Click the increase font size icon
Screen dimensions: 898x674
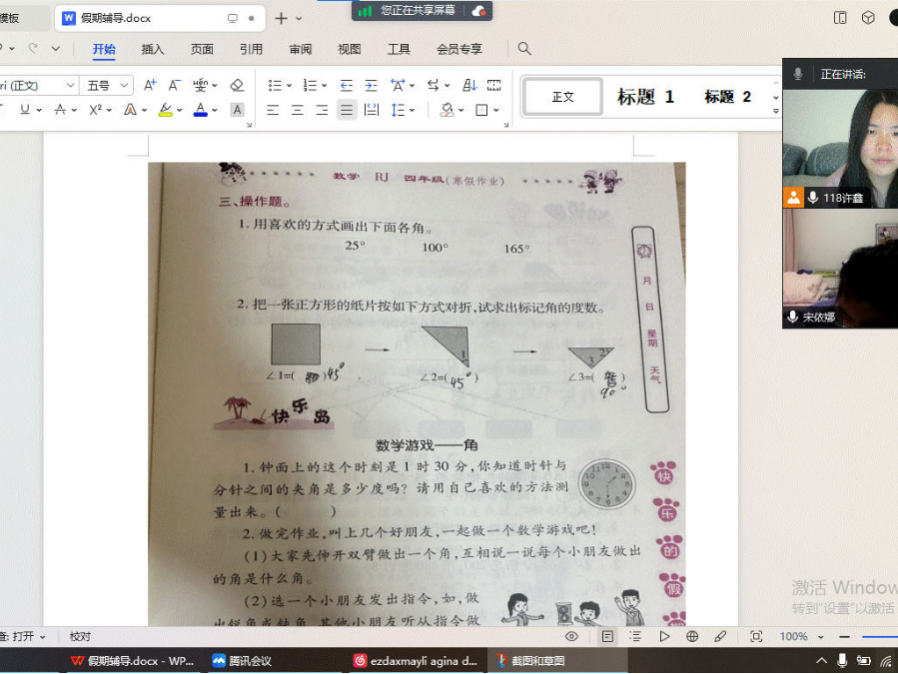[150, 86]
